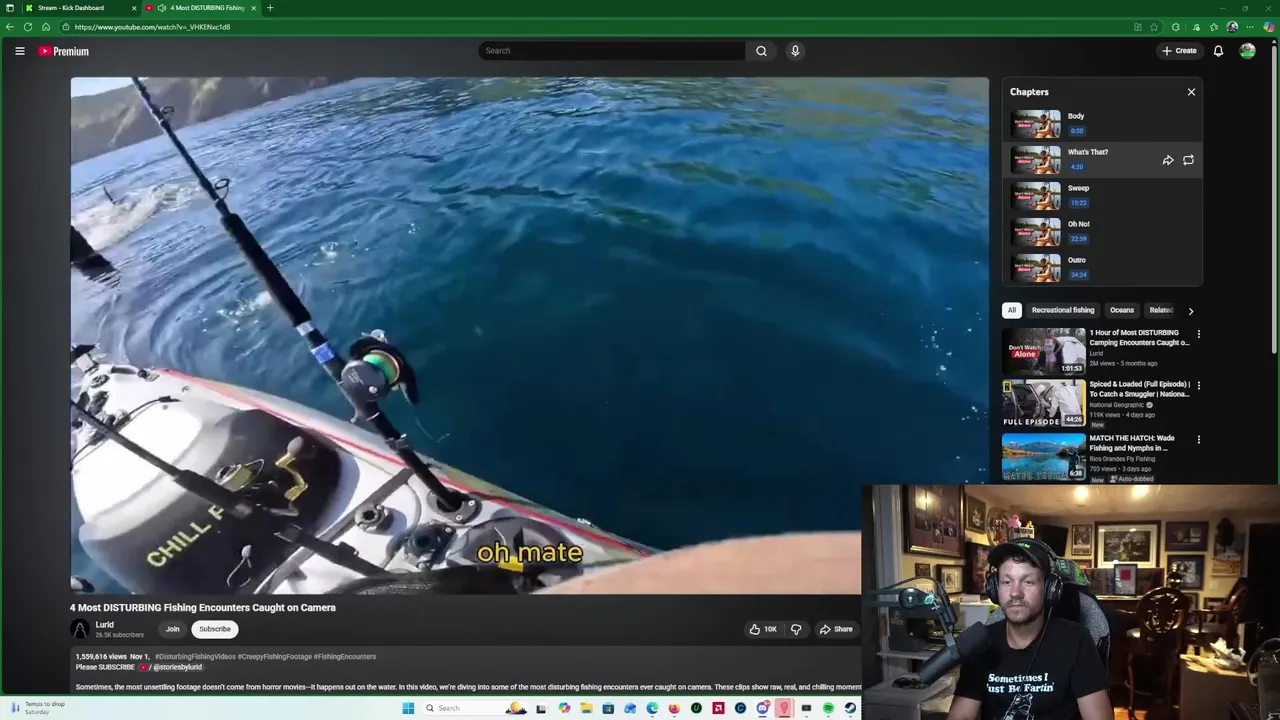Viewport: 1280px width, 720px height.
Task: Open the MATCH THE HATCH thumbnail
Action: pos(1044,456)
